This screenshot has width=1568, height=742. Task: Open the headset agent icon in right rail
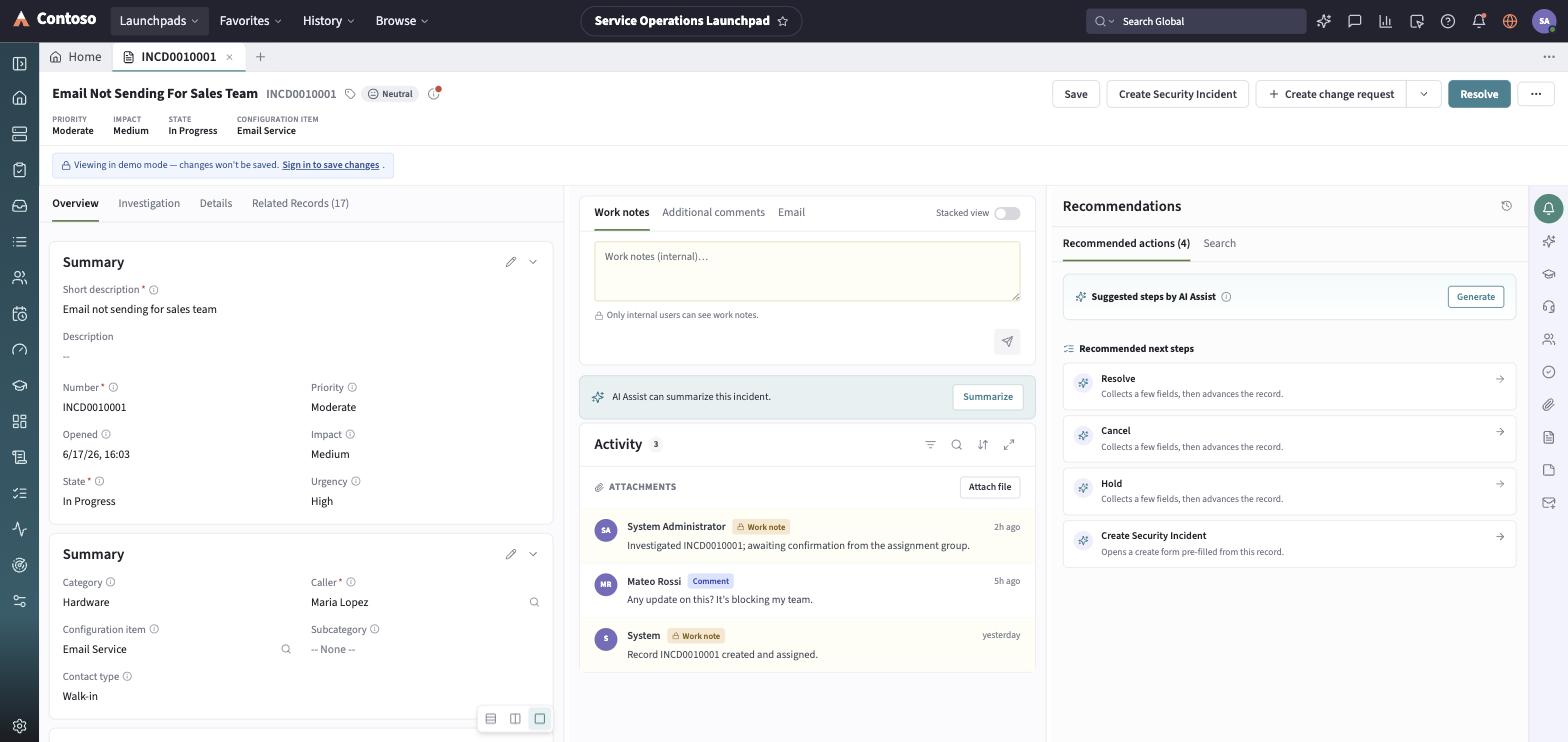[1548, 307]
